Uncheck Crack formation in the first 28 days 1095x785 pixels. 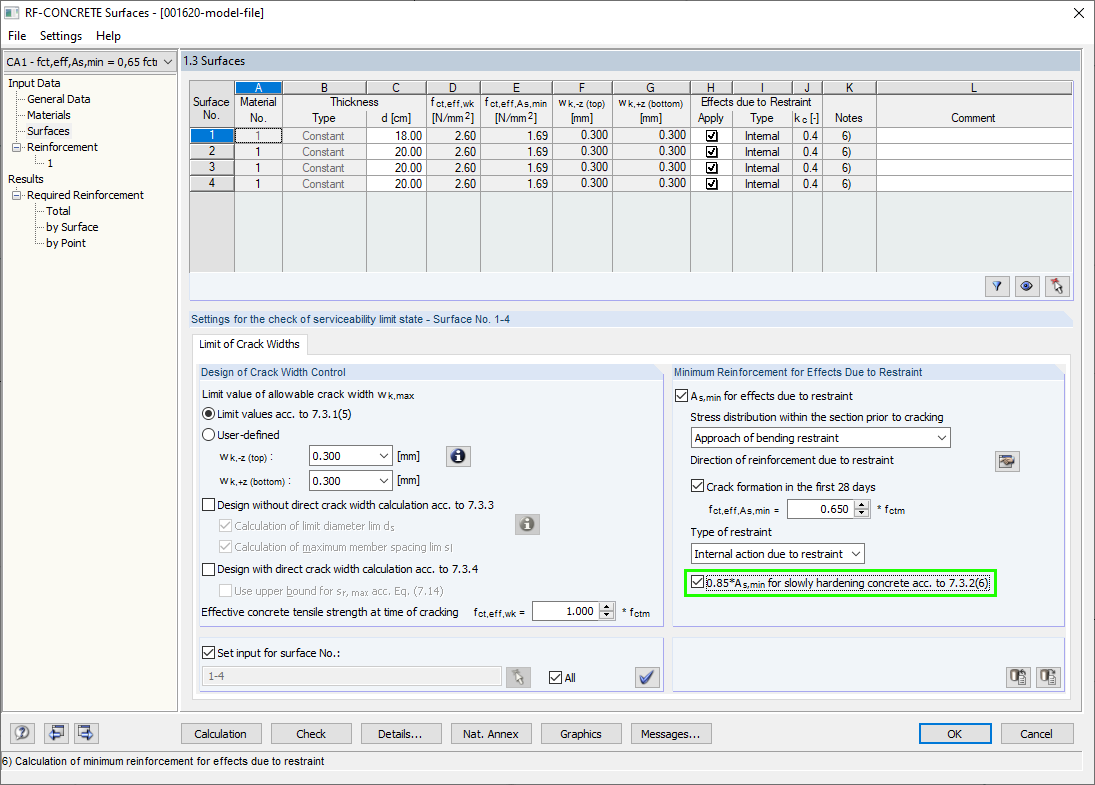coord(696,486)
